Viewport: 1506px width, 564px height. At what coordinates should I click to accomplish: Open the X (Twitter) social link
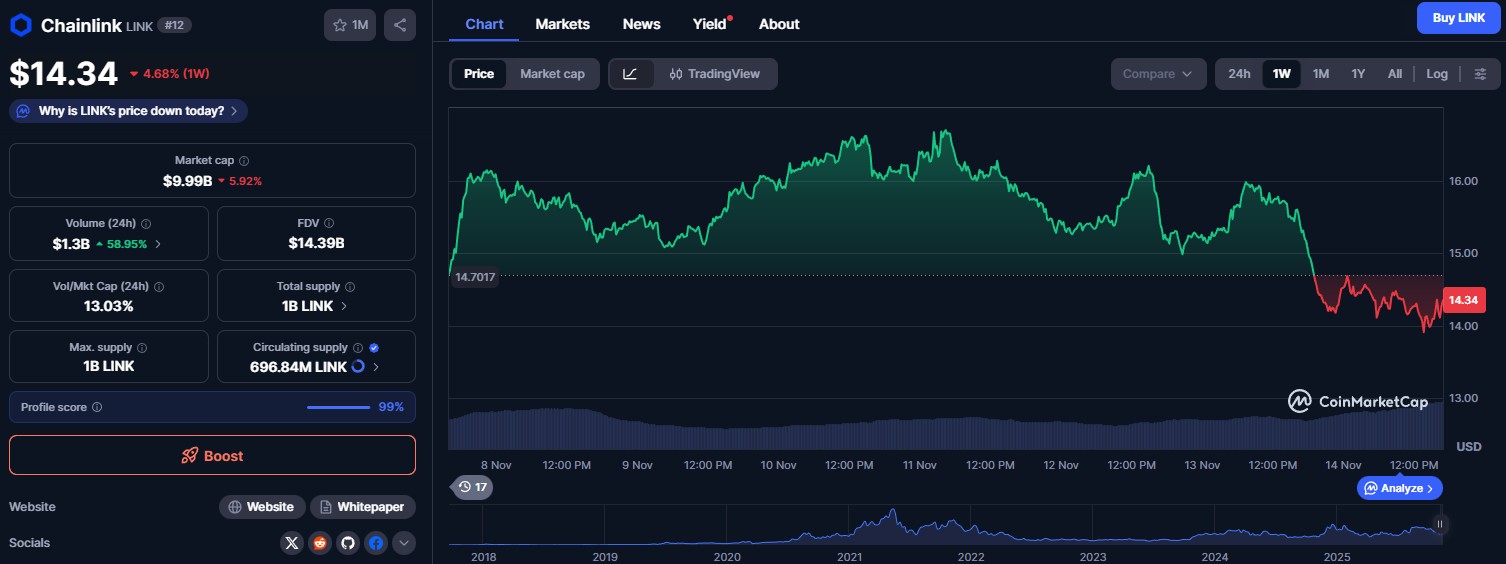pyautogui.click(x=291, y=543)
